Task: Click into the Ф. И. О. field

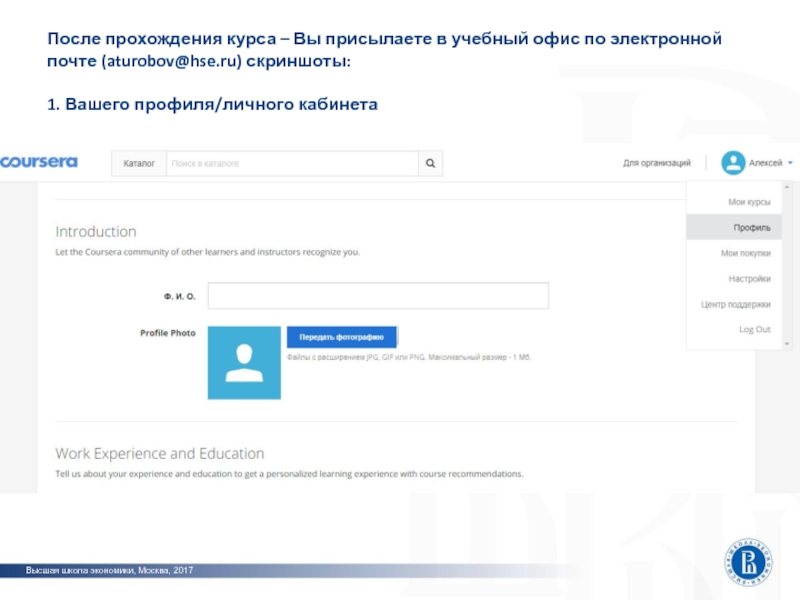Action: pyautogui.click(x=377, y=296)
